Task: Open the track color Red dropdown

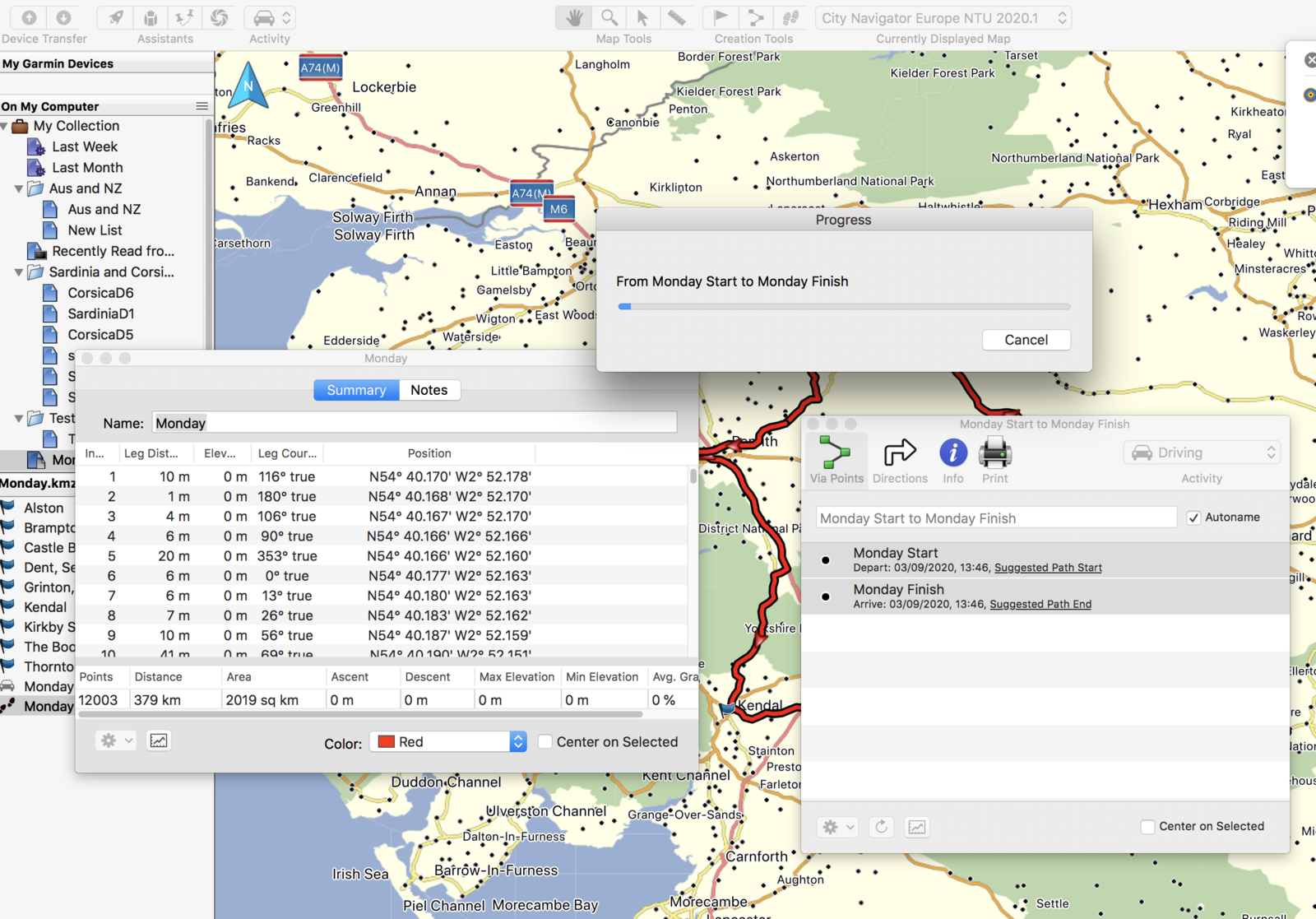Action: click(x=448, y=742)
